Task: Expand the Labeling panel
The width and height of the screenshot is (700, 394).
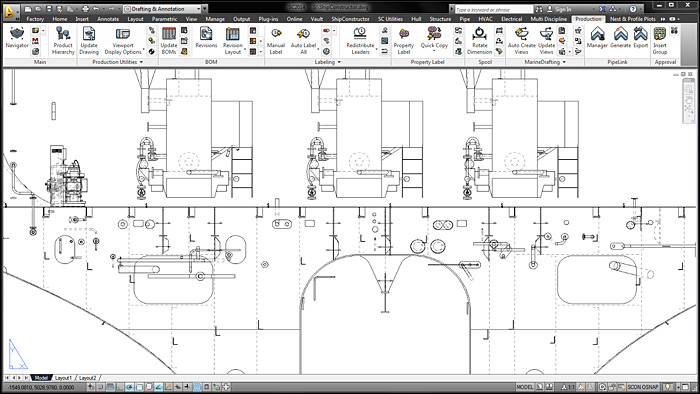Action: pos(328,62)
